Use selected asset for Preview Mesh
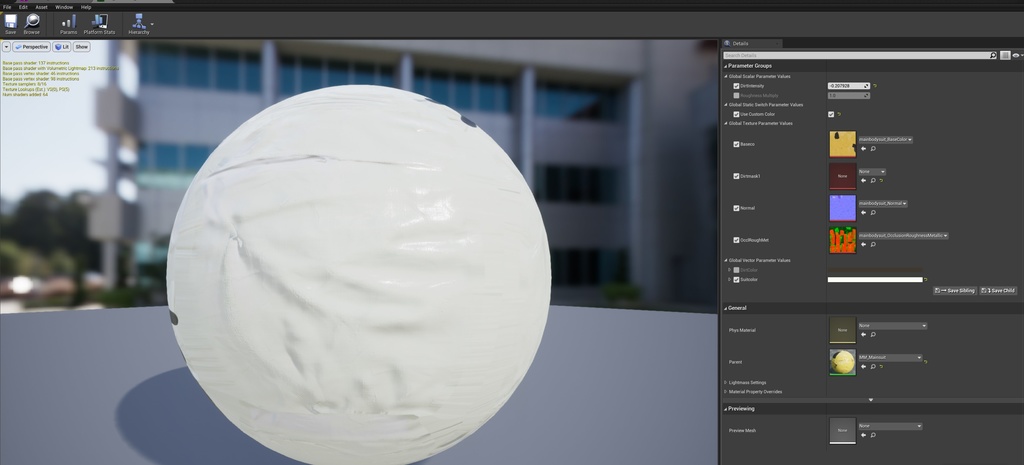The image size is (1024, 465). click(x=863, y=435)
